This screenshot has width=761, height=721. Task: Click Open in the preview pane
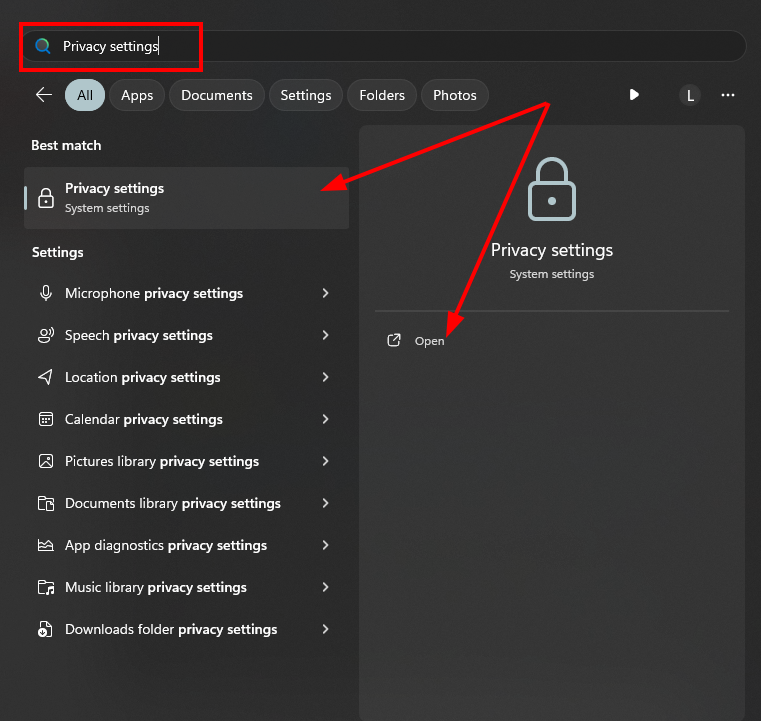point(429,341)
